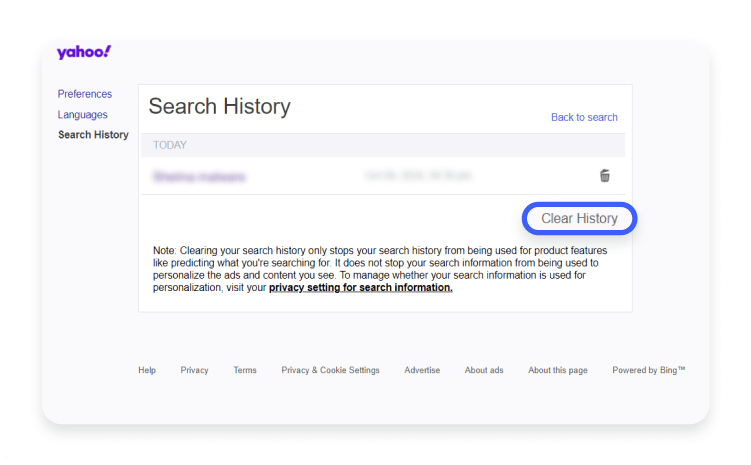The width and height of the screenshot is (751, 465).
Task: Open the Privacy footer link
Action: [x=194, y=370]
